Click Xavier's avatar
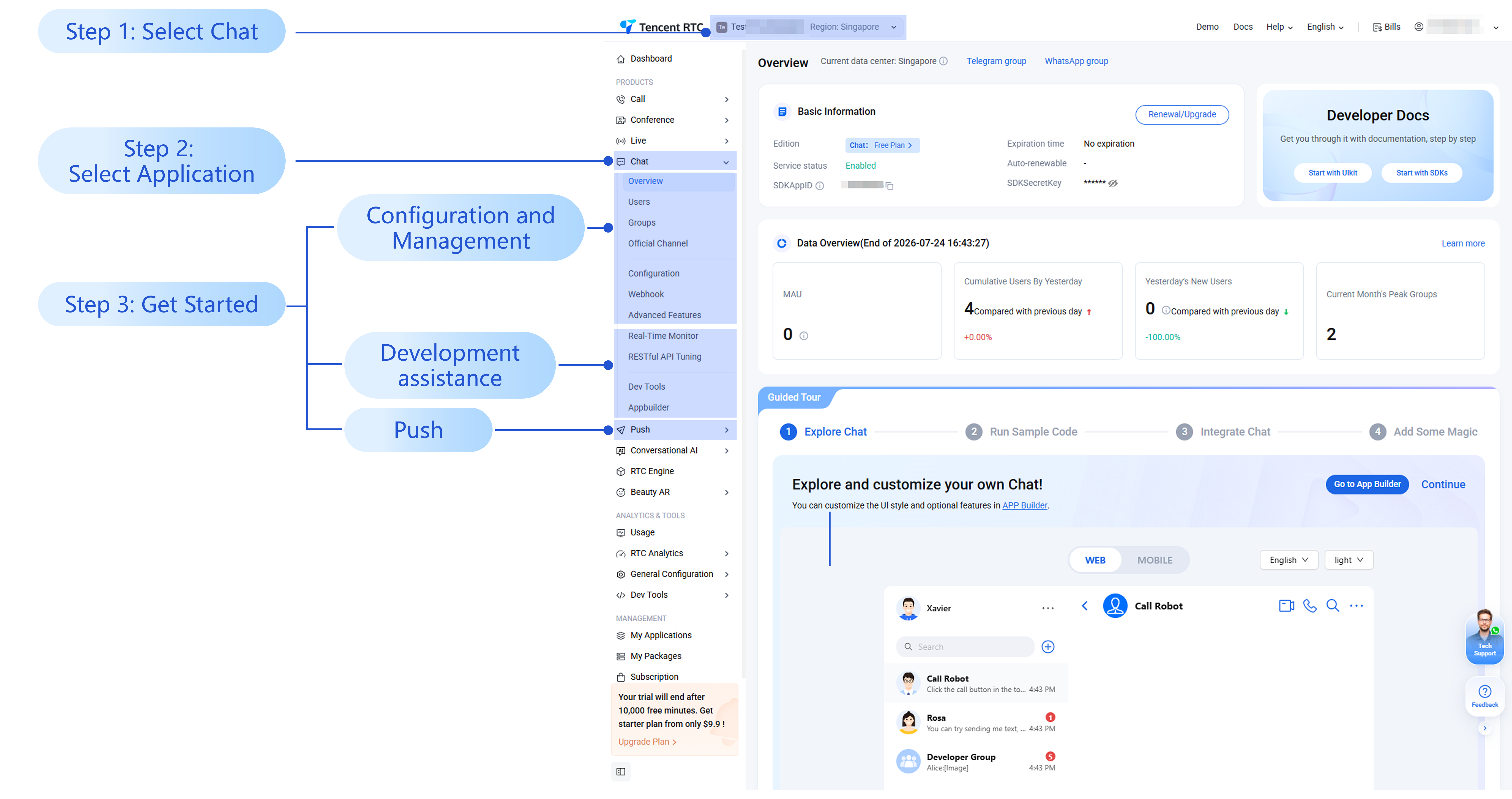This screenshot has width=1512, height=799. (908, 608)
